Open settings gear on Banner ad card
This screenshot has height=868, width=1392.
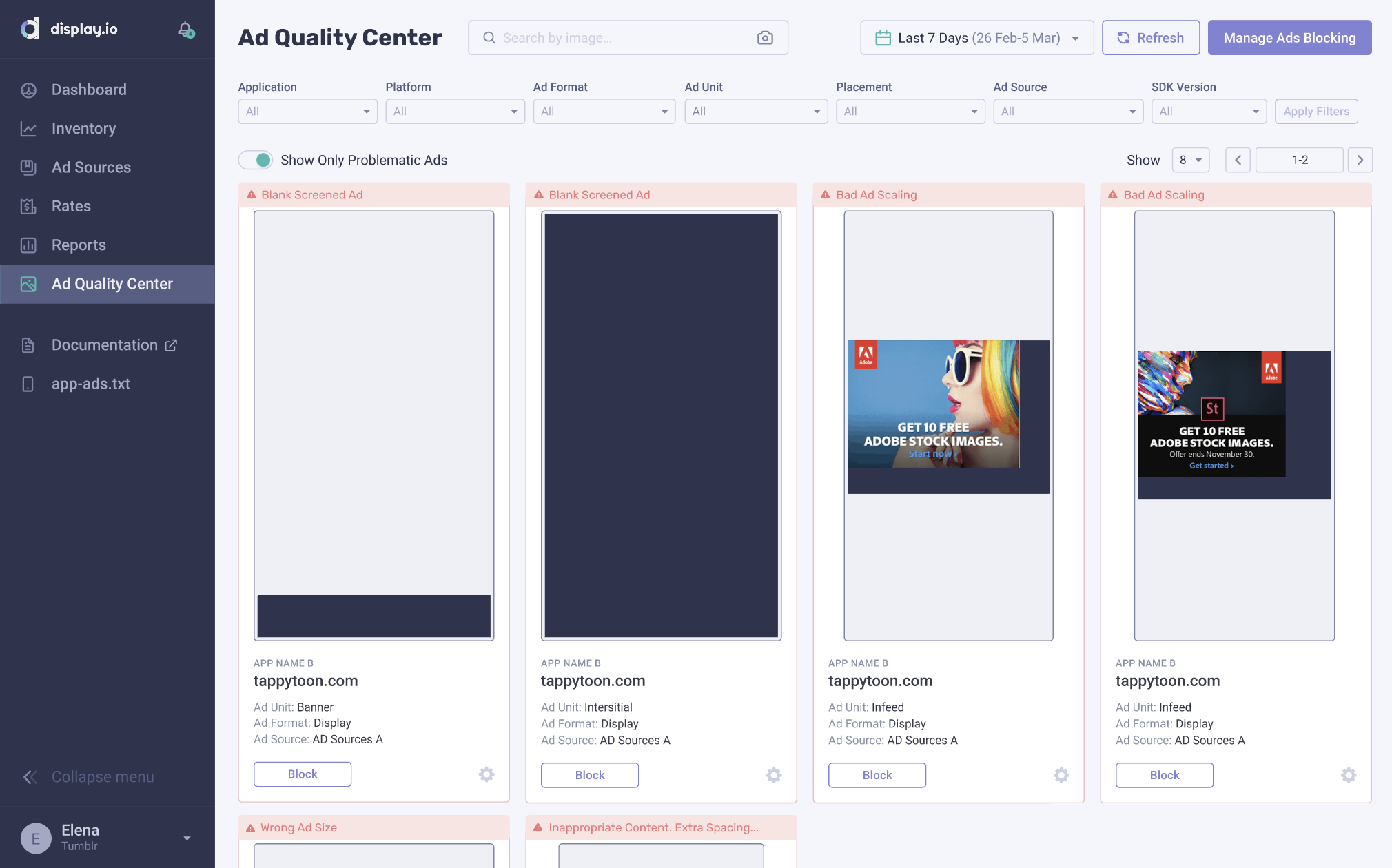click(487, 774)
